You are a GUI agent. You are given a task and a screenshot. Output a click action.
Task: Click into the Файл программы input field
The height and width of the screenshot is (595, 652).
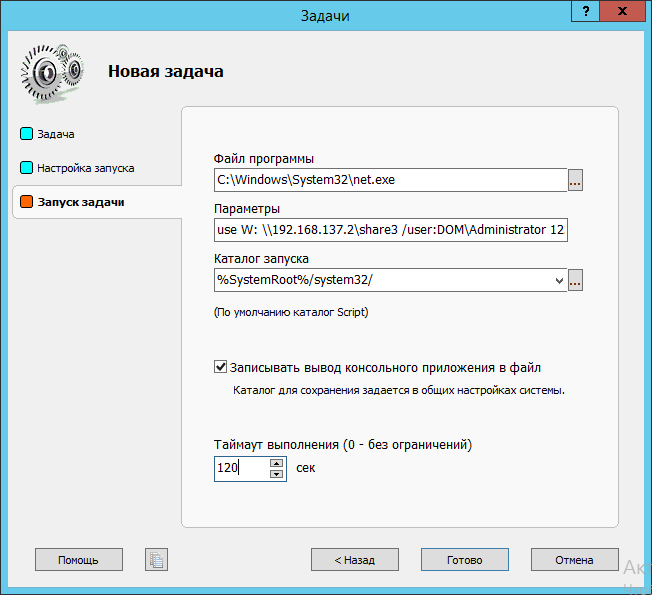pyautogui.click(x=390, y=180)
